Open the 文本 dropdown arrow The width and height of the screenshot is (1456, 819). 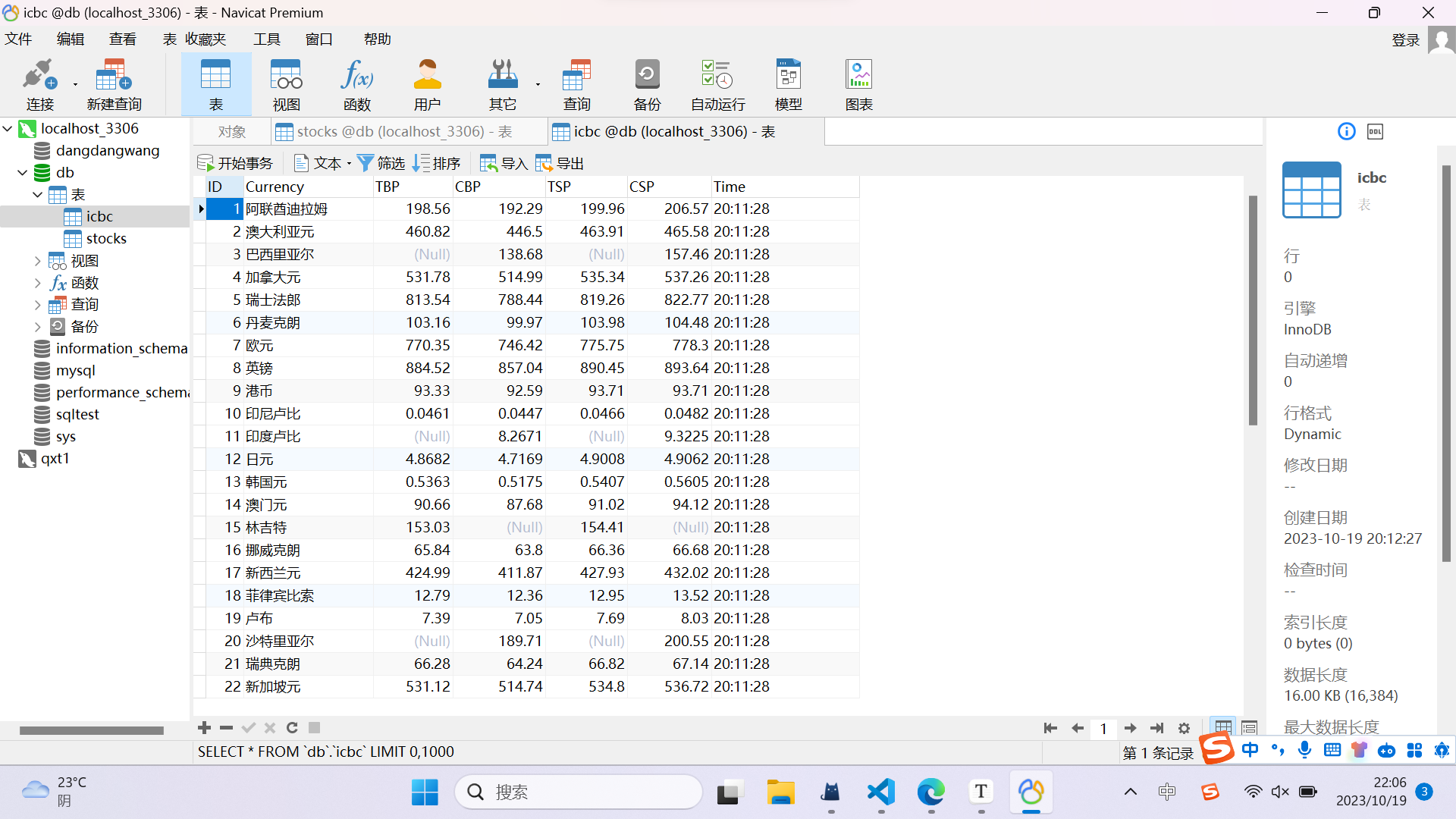(349, 164)
